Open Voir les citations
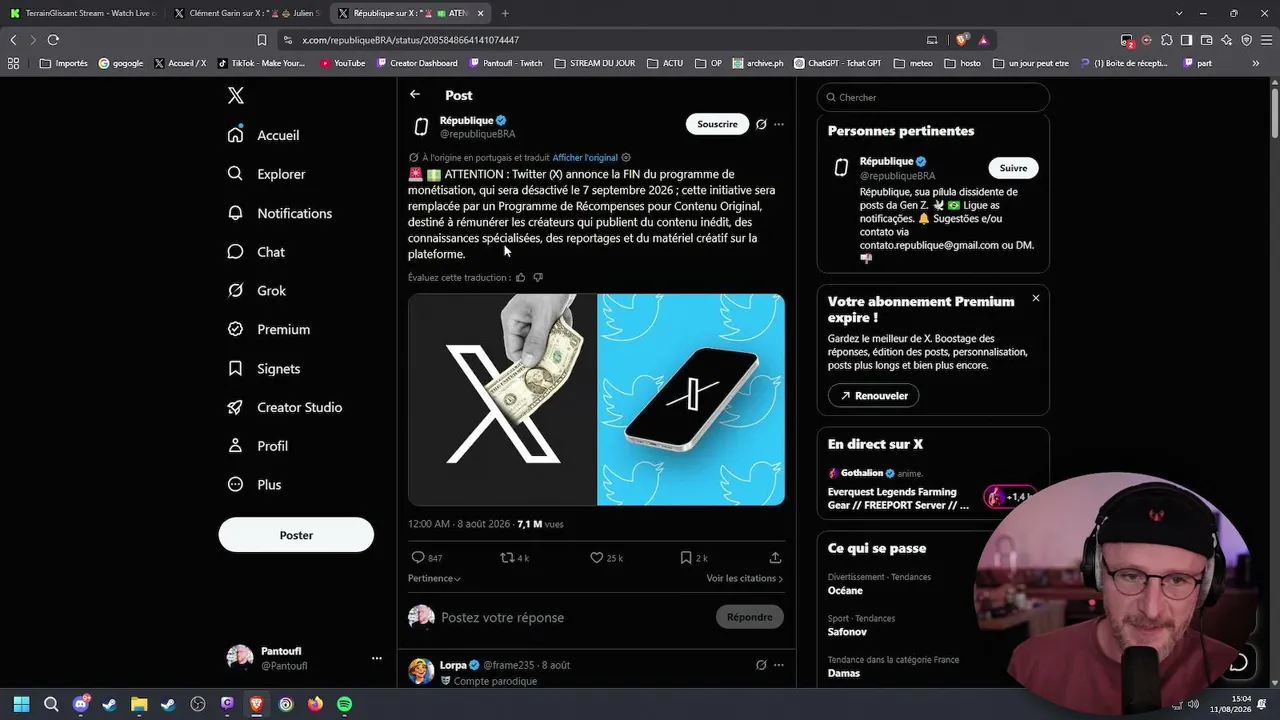Viewport: 1280px width, 720px height. click(745, 578)
